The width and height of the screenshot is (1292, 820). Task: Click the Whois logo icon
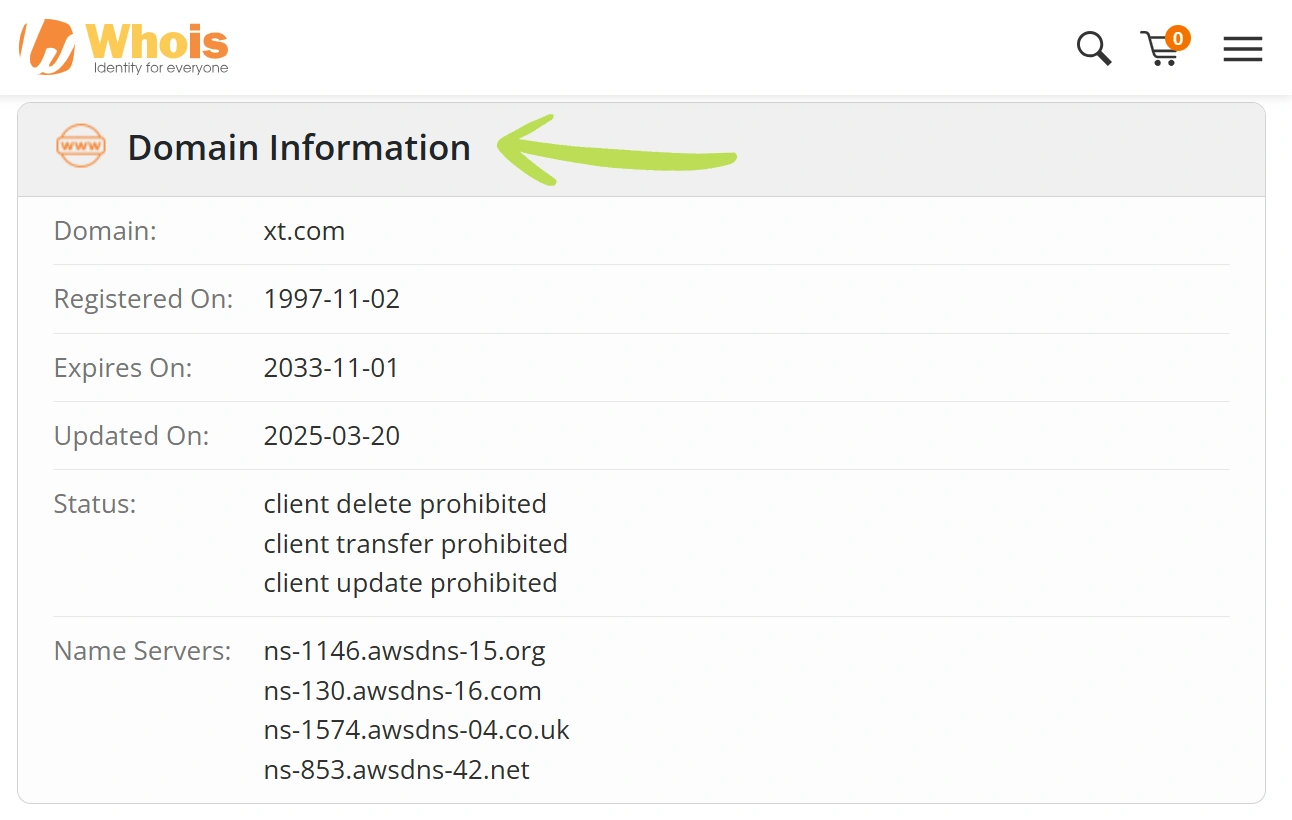click(x=47, y=47)
